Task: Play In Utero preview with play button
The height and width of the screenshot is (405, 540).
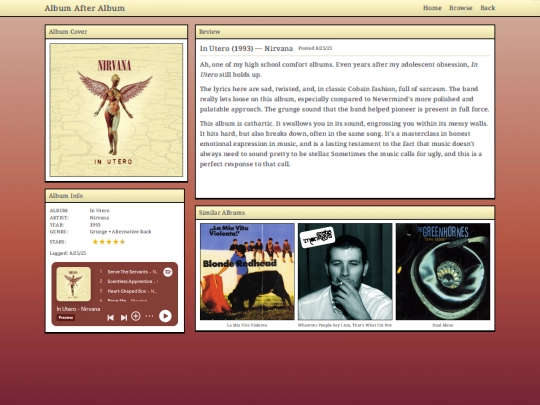Action: tap(165, 316)
